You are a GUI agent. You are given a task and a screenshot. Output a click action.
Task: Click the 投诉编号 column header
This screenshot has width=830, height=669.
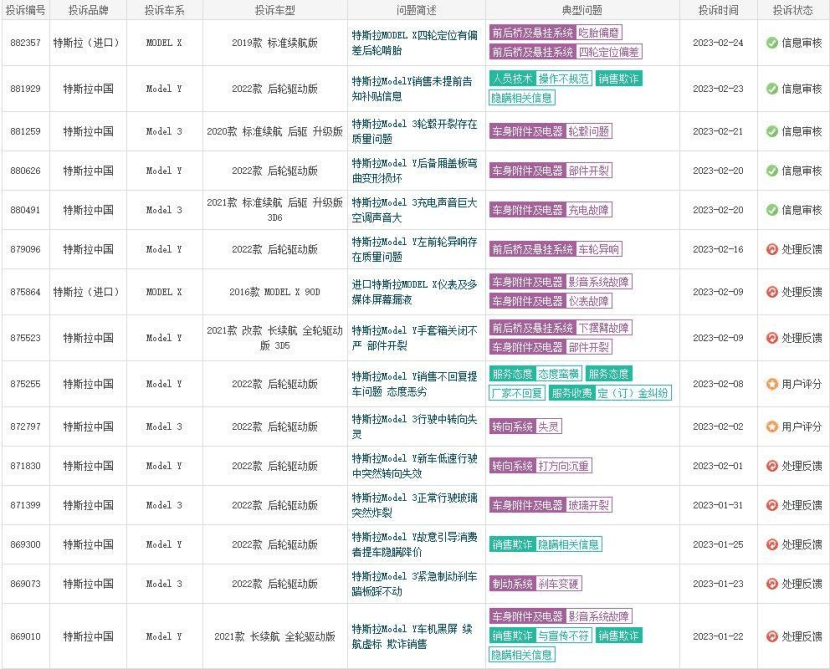pyautogui.click(x=23, y=9)
